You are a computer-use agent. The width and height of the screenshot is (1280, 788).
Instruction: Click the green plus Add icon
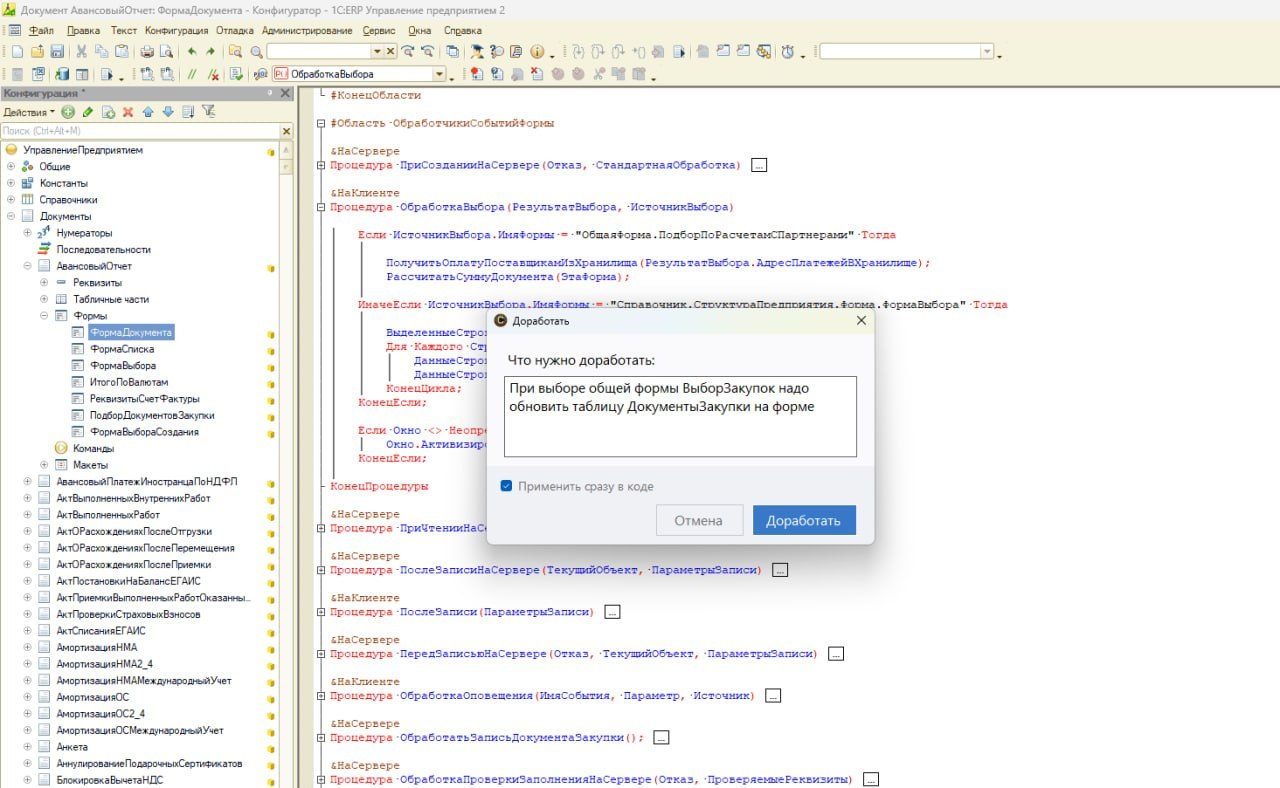point(68,112)
